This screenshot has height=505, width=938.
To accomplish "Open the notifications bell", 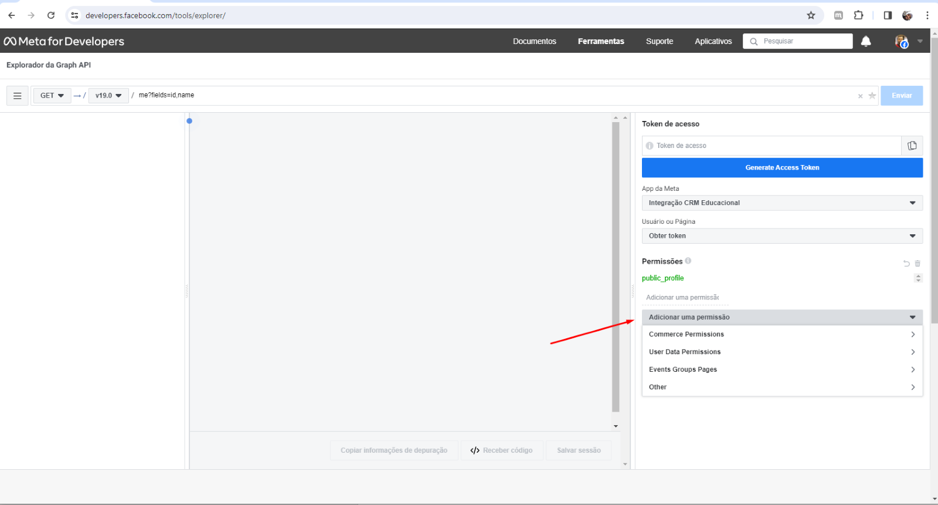I will 866,41.
